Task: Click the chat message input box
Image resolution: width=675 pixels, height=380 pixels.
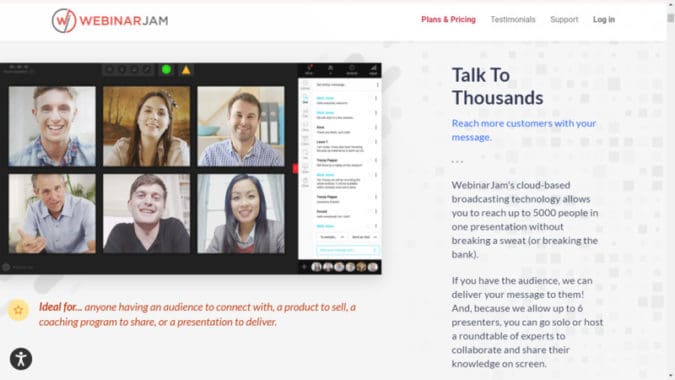Action: tap(348, 250)
